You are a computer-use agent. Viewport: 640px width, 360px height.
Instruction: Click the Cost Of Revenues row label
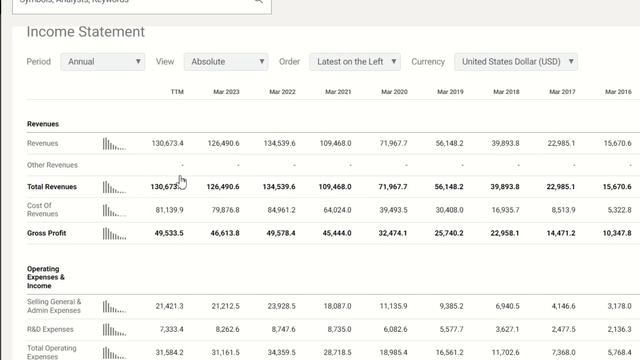[42, 209]
